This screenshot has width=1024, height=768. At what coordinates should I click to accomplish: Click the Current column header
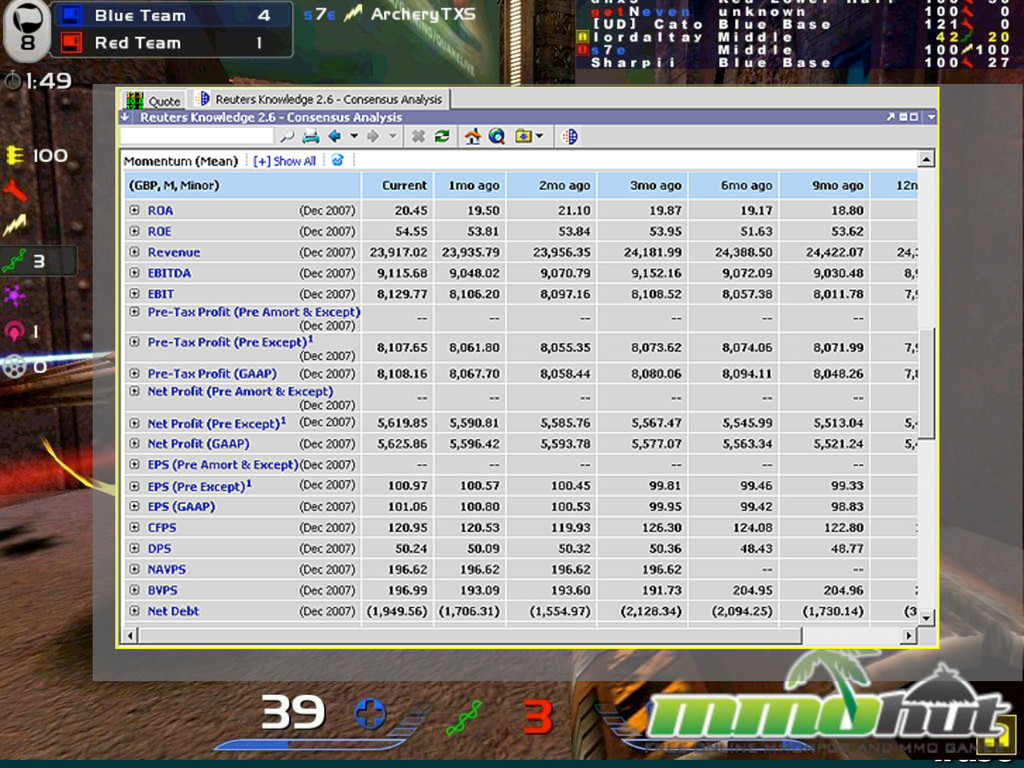coord(398,185)
